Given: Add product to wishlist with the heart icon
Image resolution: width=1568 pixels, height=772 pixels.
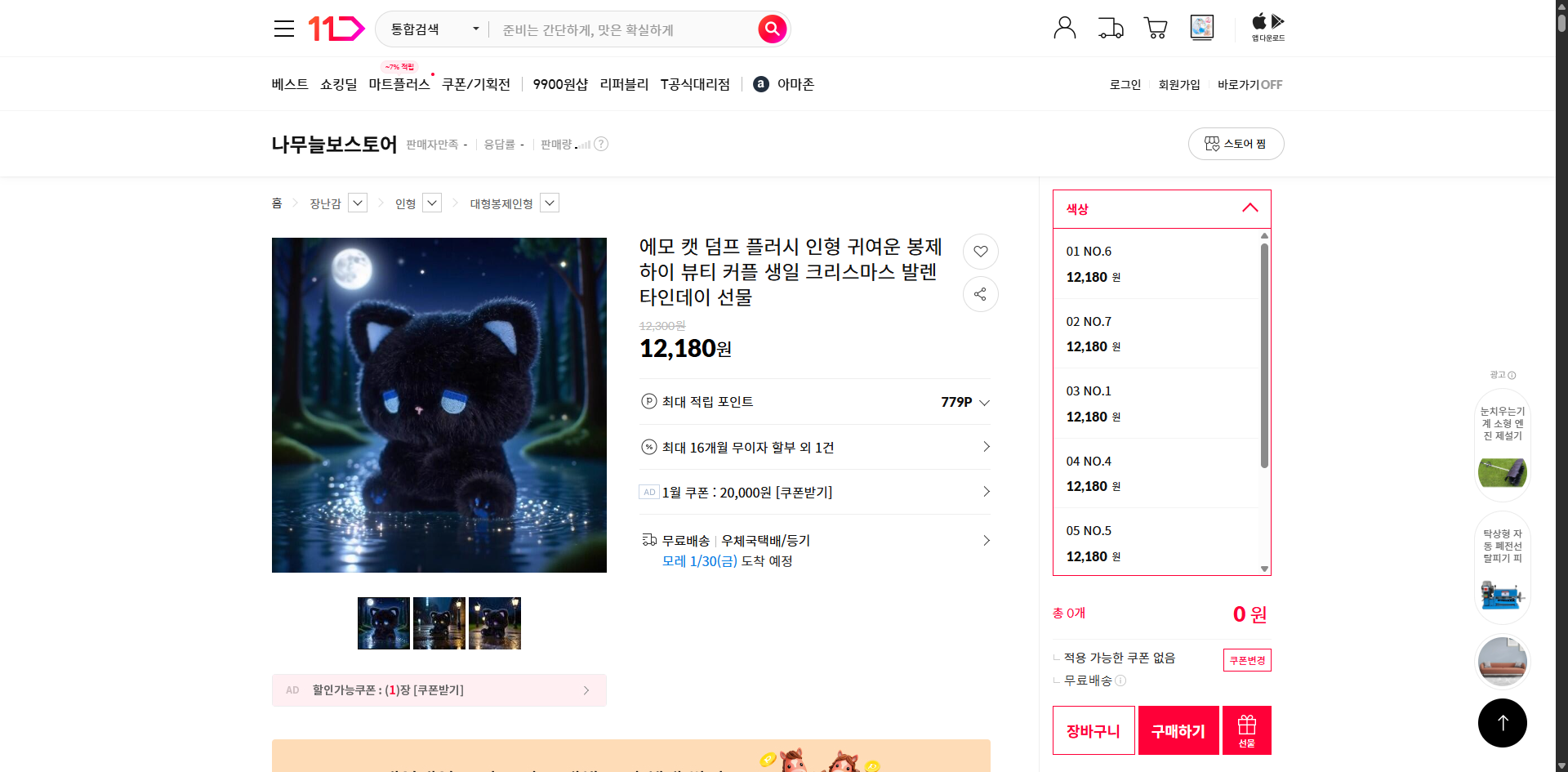Looking at the screenshot, I should click(x=980, y=252).
